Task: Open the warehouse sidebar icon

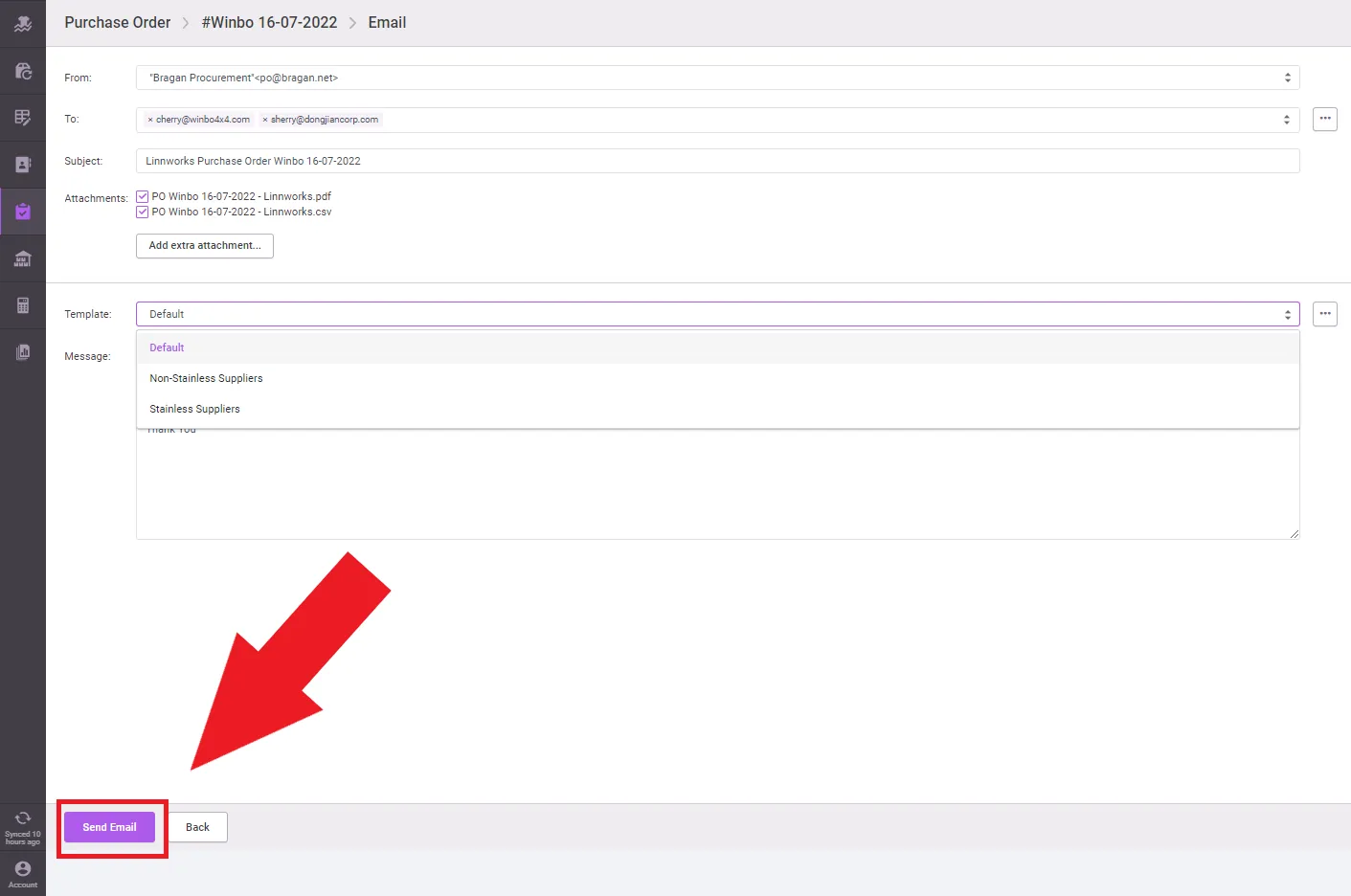Action: click(x=23, y=258)
